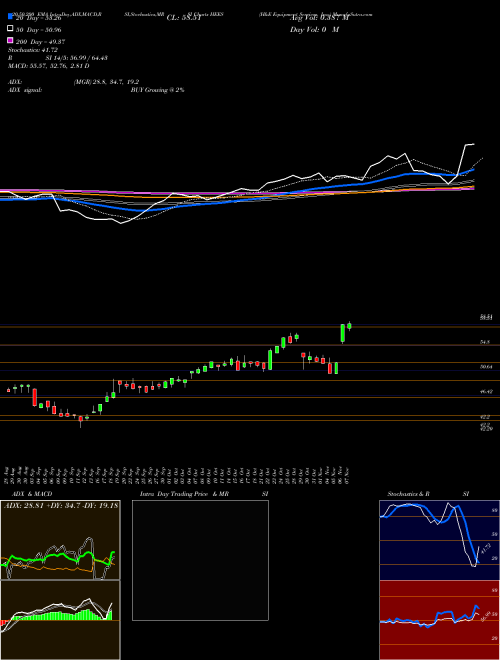Click the 'CL: 58.51' closing price text
Viewport: 500px width, 660px height.
[x=184, y=18]
